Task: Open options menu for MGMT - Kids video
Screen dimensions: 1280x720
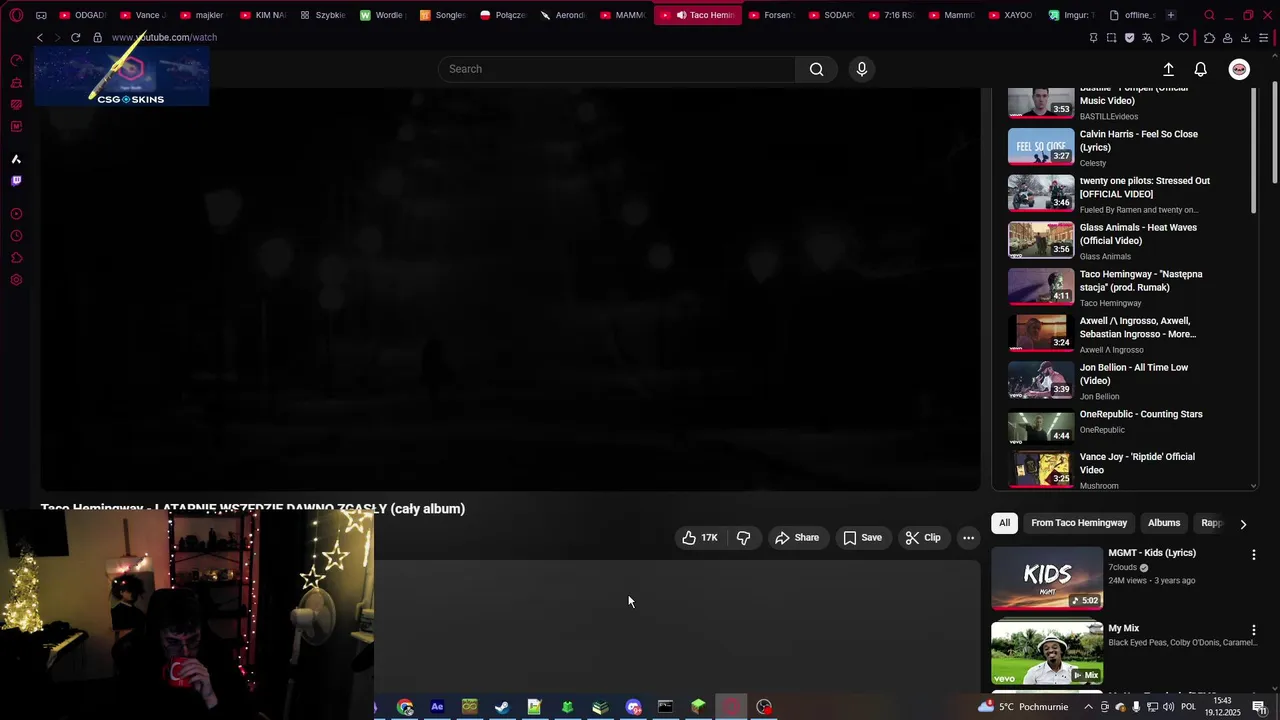Action: click(1254, 554)
